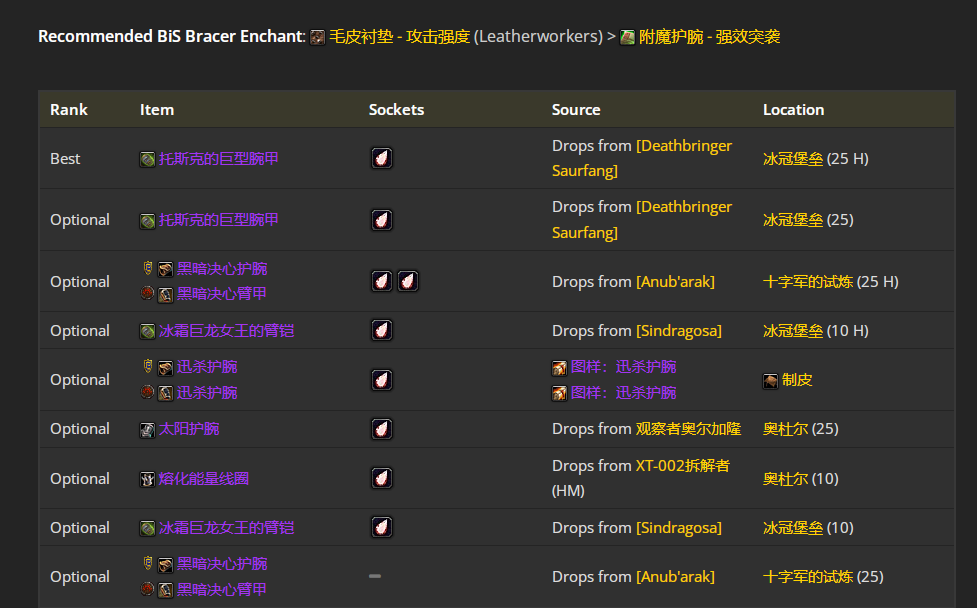This screenshot has width=977, height=608.
Task: Click the 太阳护腕 item icon
Action: click(x=146, y=428)
